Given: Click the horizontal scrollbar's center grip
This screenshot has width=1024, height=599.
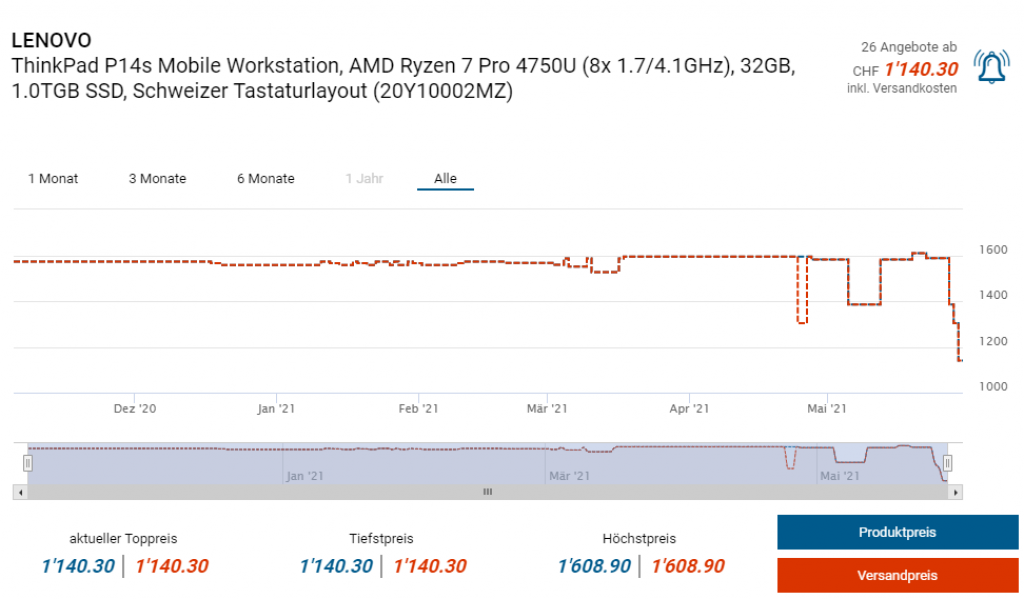Looking at the screenshot, I should point(488,492).
